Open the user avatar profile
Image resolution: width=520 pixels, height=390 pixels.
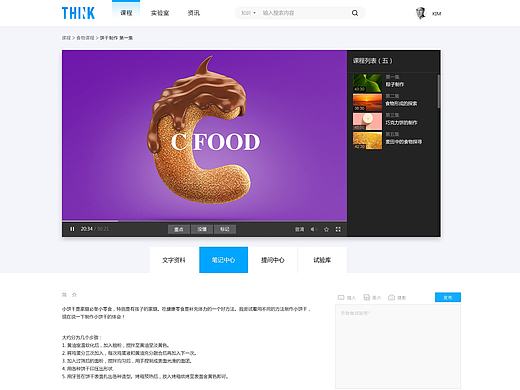[421, 13]
